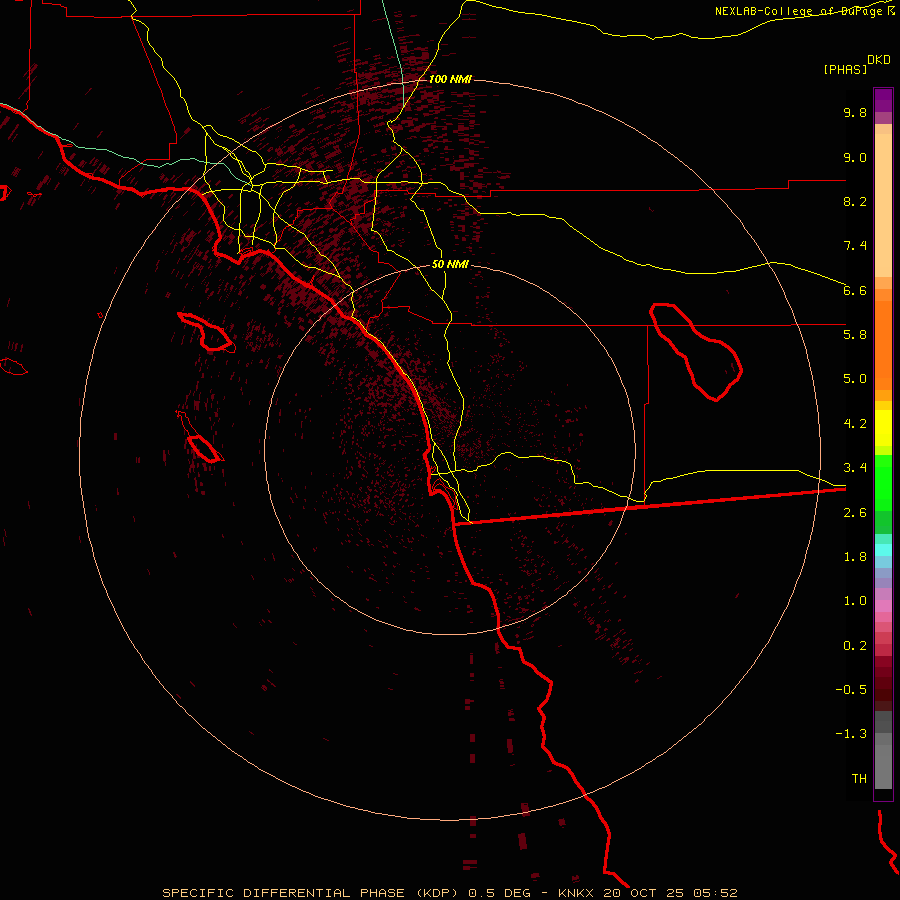Click the Santa Catalina Island outline
The width and height of the screenshot is (900, 900).
point(205,332)
